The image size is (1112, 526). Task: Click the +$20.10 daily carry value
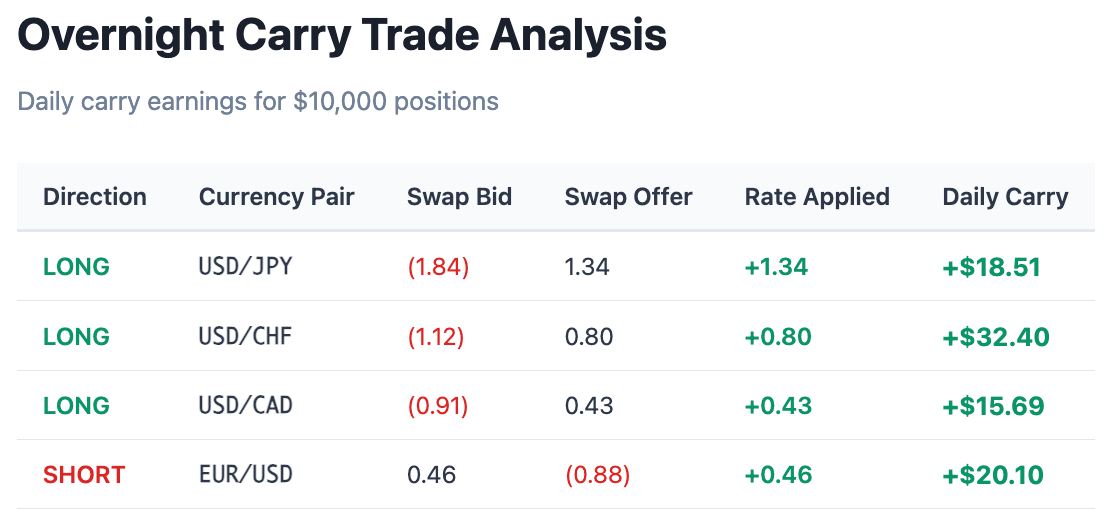point(993,475)
